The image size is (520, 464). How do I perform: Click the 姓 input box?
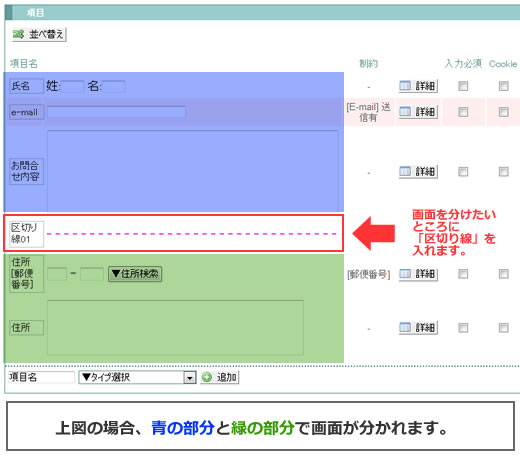[x=72, y=87]
